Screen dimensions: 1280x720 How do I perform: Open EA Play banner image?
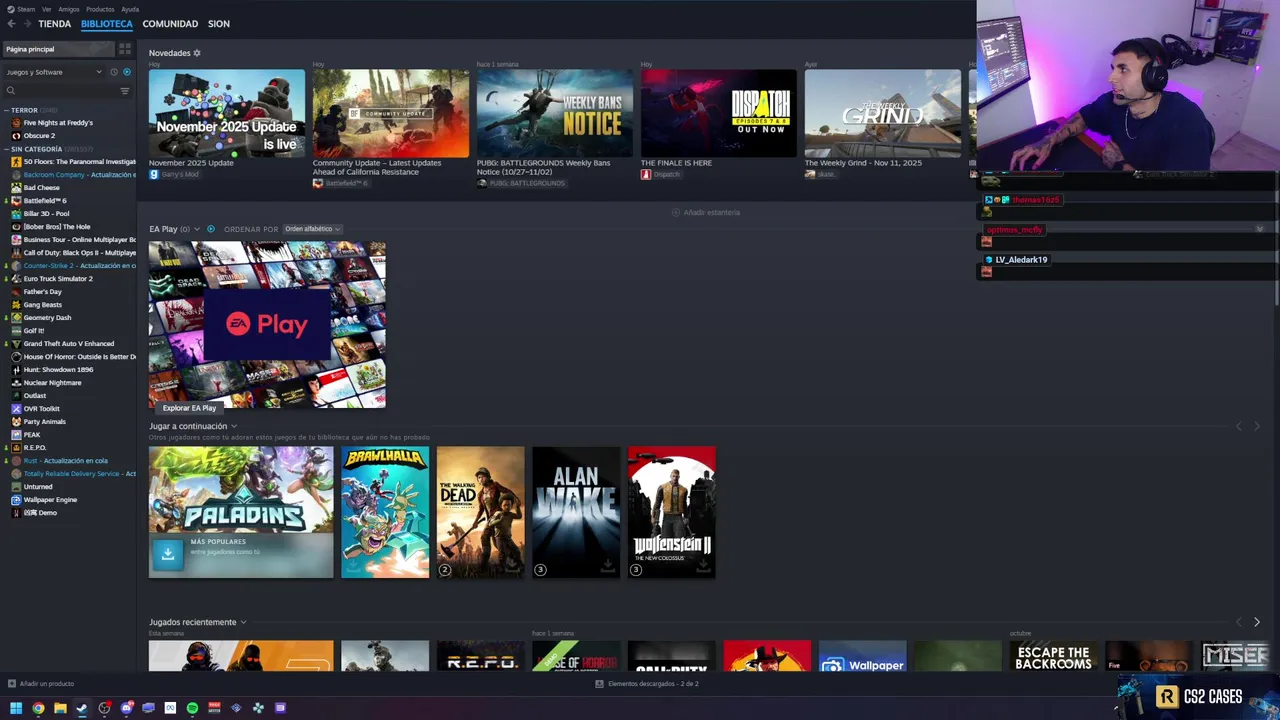point(267,324)
